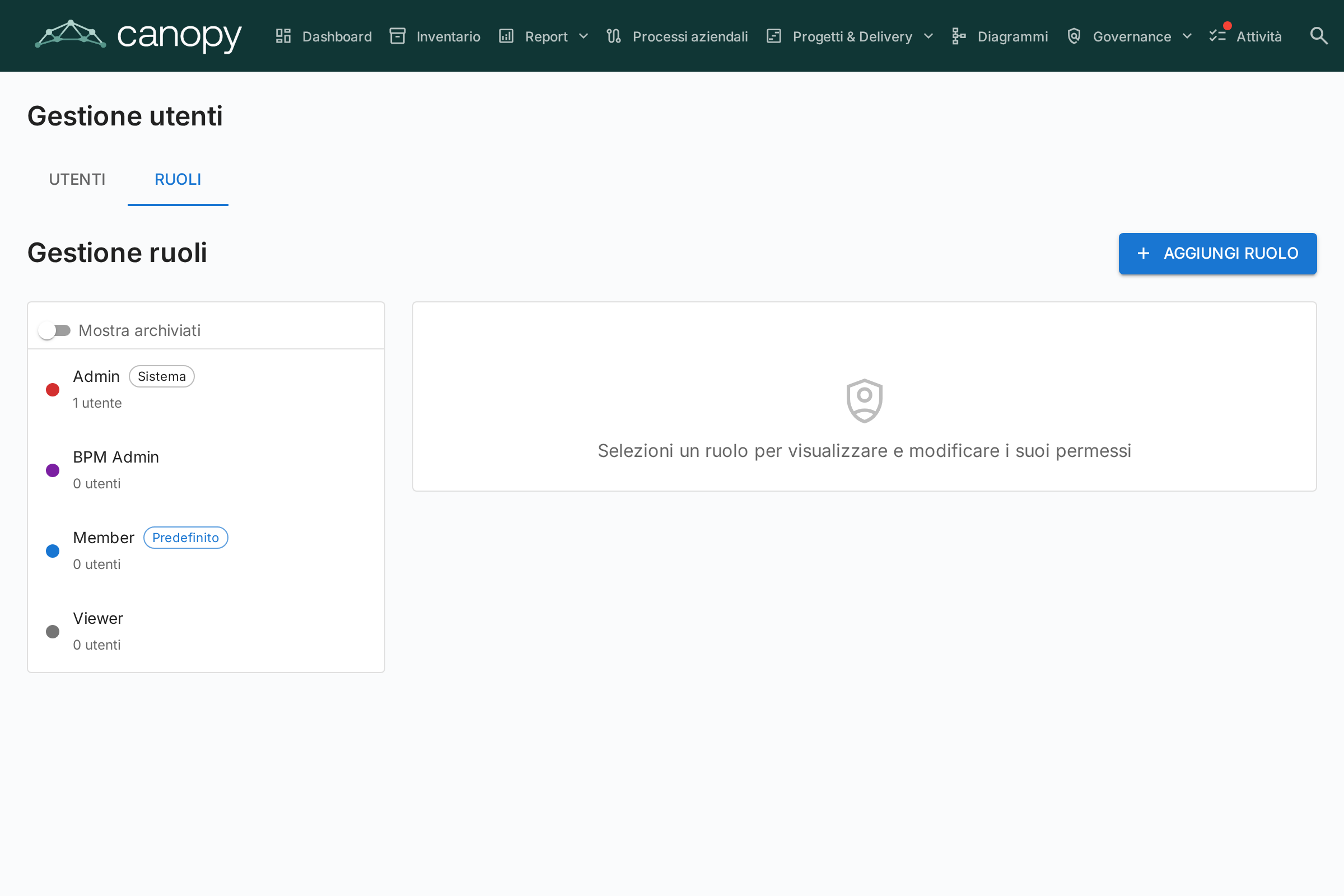Screen dimensions: 1344x896
Task: Select the BPM Admin role
Action: coord(206,470)
